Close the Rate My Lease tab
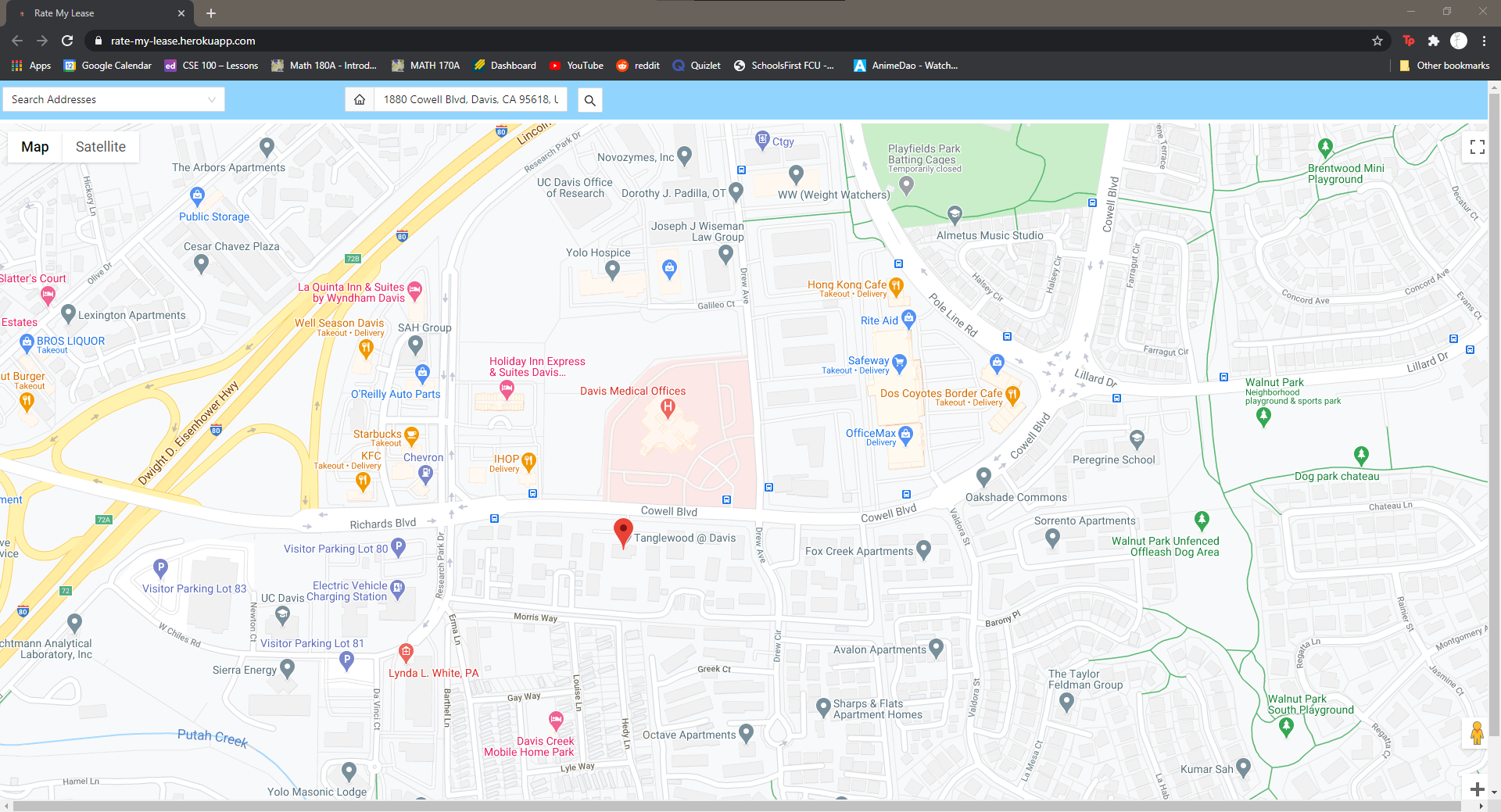The image size is (1501, 812). 181,13
